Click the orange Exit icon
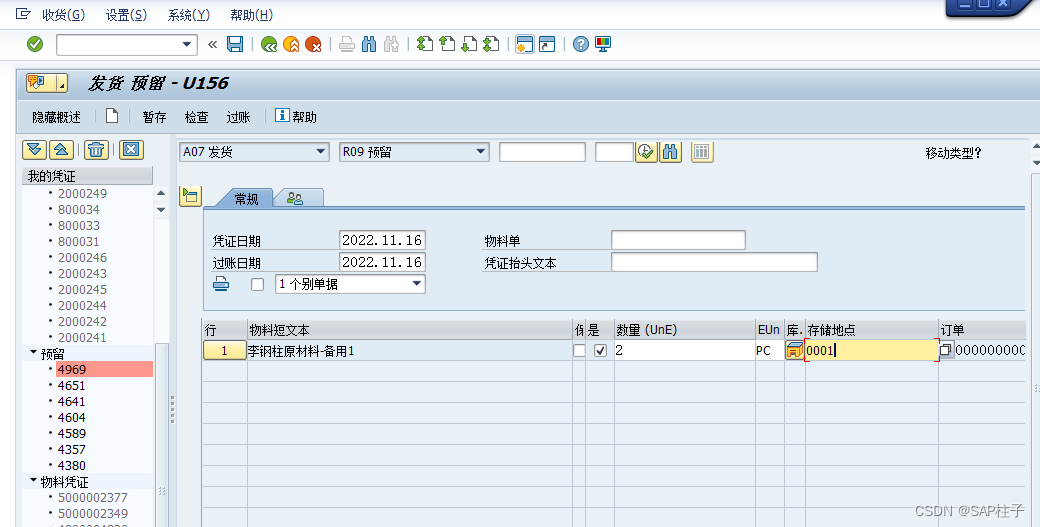The image size is (1040, 527). tap(291, 44)
